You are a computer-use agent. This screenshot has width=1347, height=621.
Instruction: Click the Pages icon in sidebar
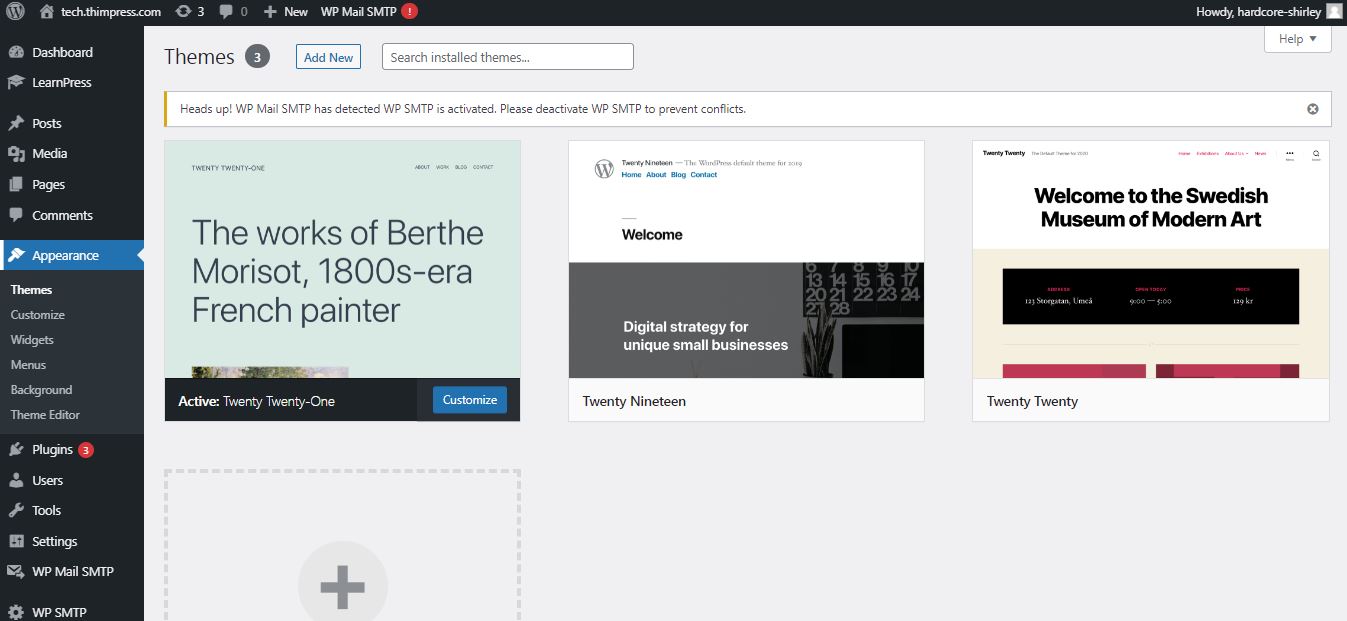(x=16, y=185)
